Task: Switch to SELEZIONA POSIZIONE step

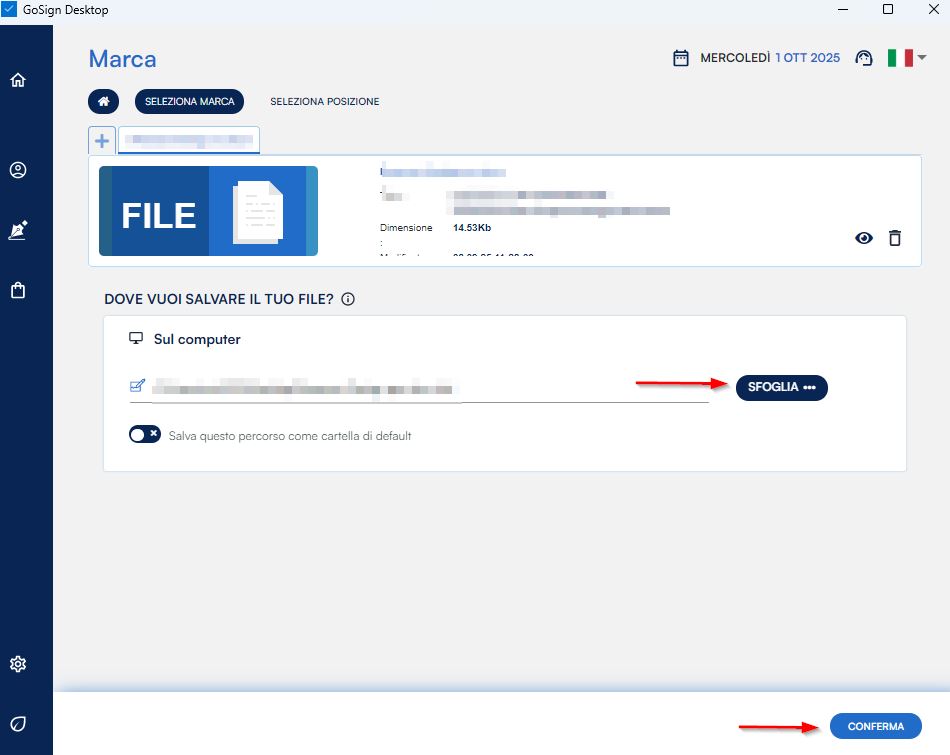Action: coord(324,102)
